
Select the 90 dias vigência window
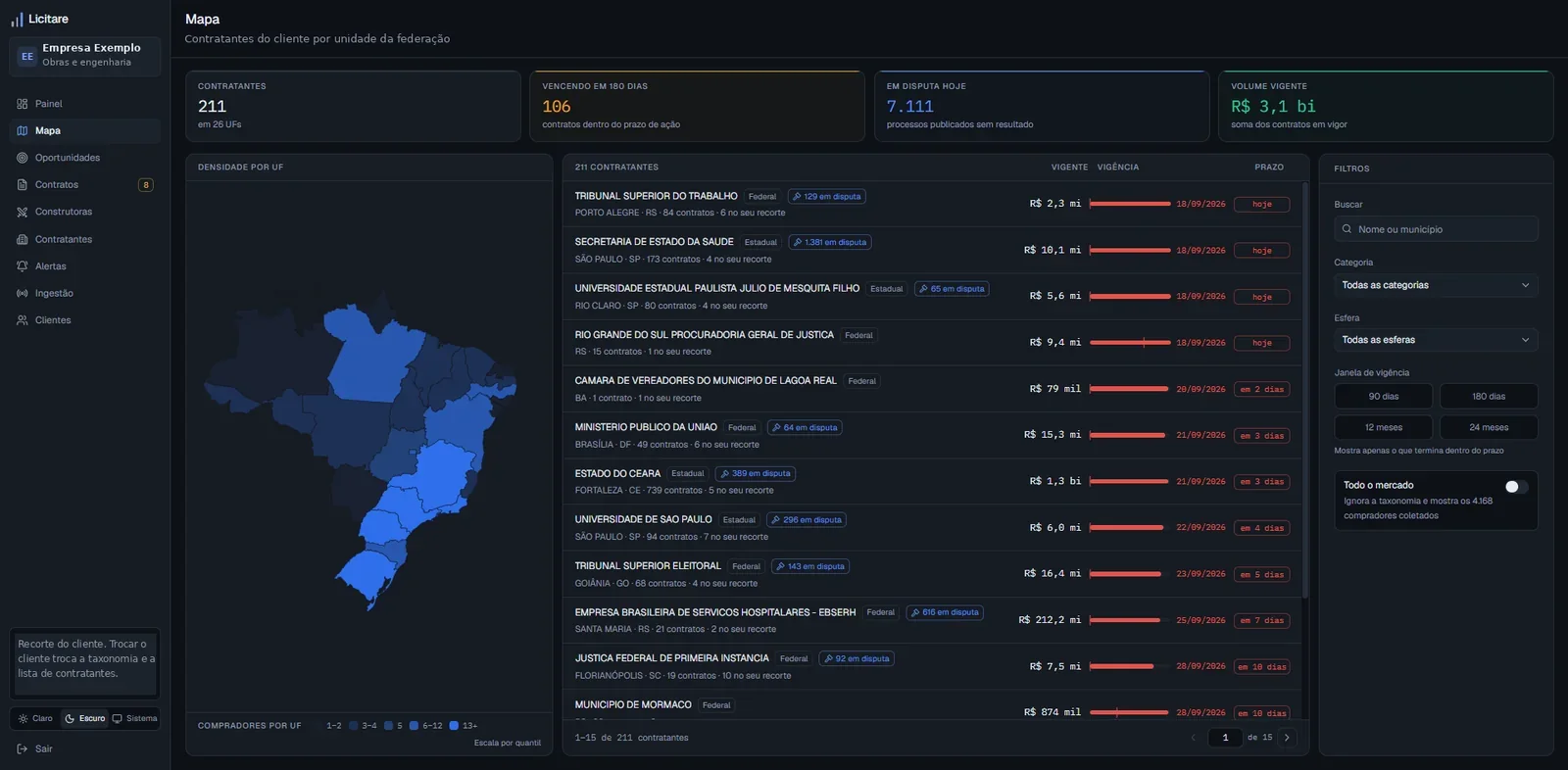point(1384,397)
